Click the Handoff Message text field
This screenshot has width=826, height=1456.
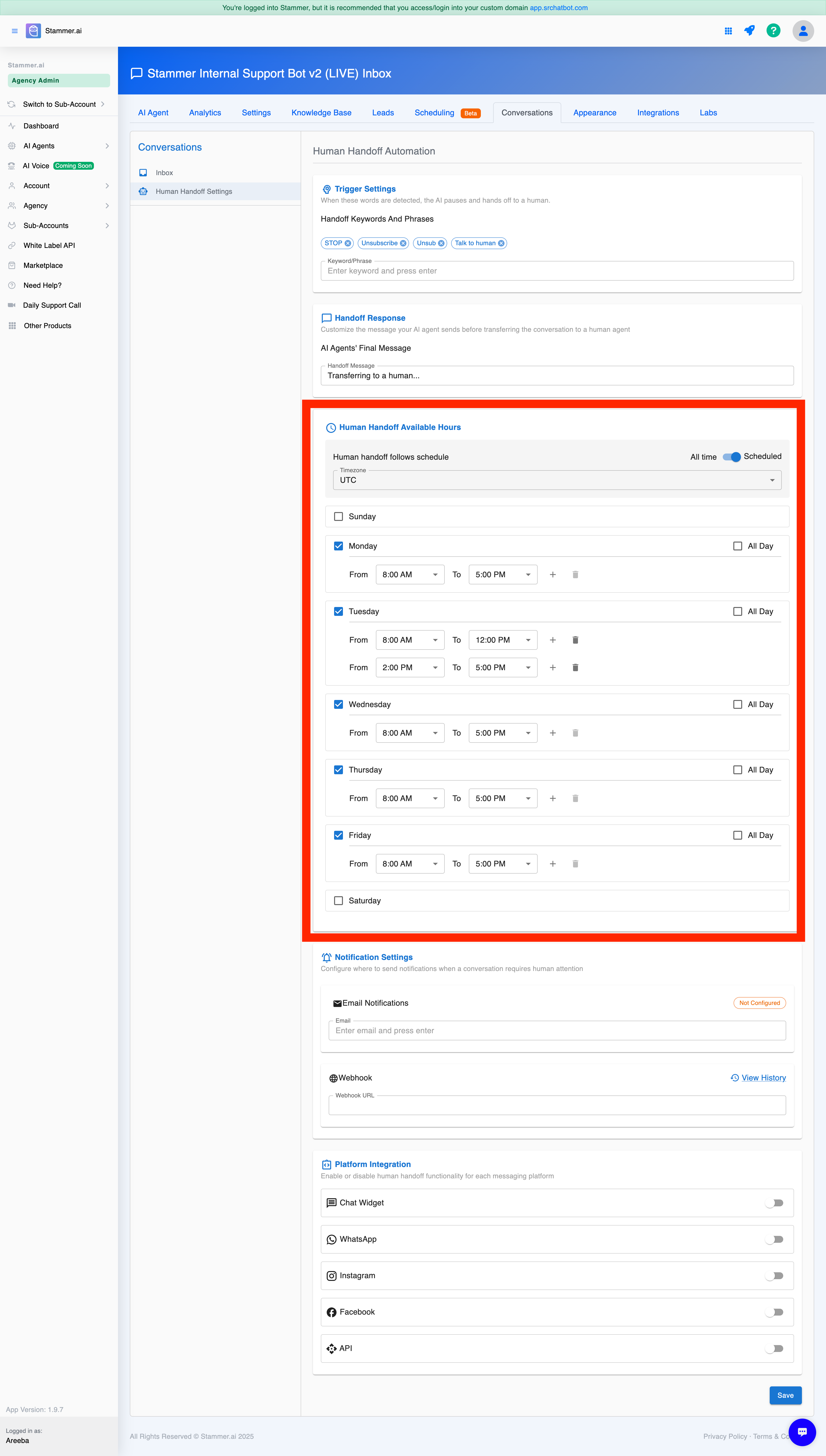point(557,376)
